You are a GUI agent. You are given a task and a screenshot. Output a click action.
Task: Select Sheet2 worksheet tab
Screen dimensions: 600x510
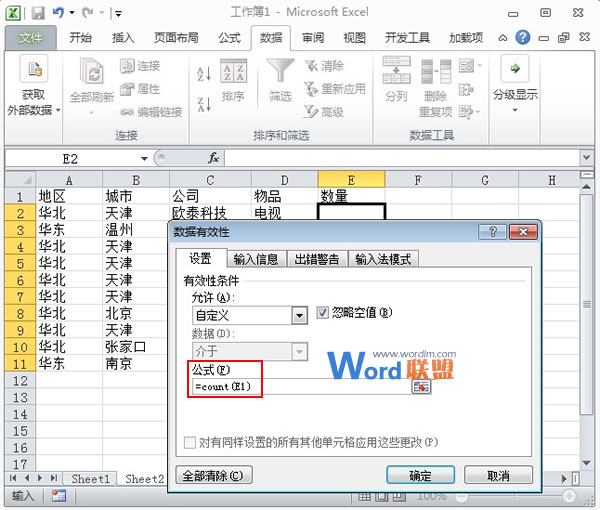click(x=144, y=479)
